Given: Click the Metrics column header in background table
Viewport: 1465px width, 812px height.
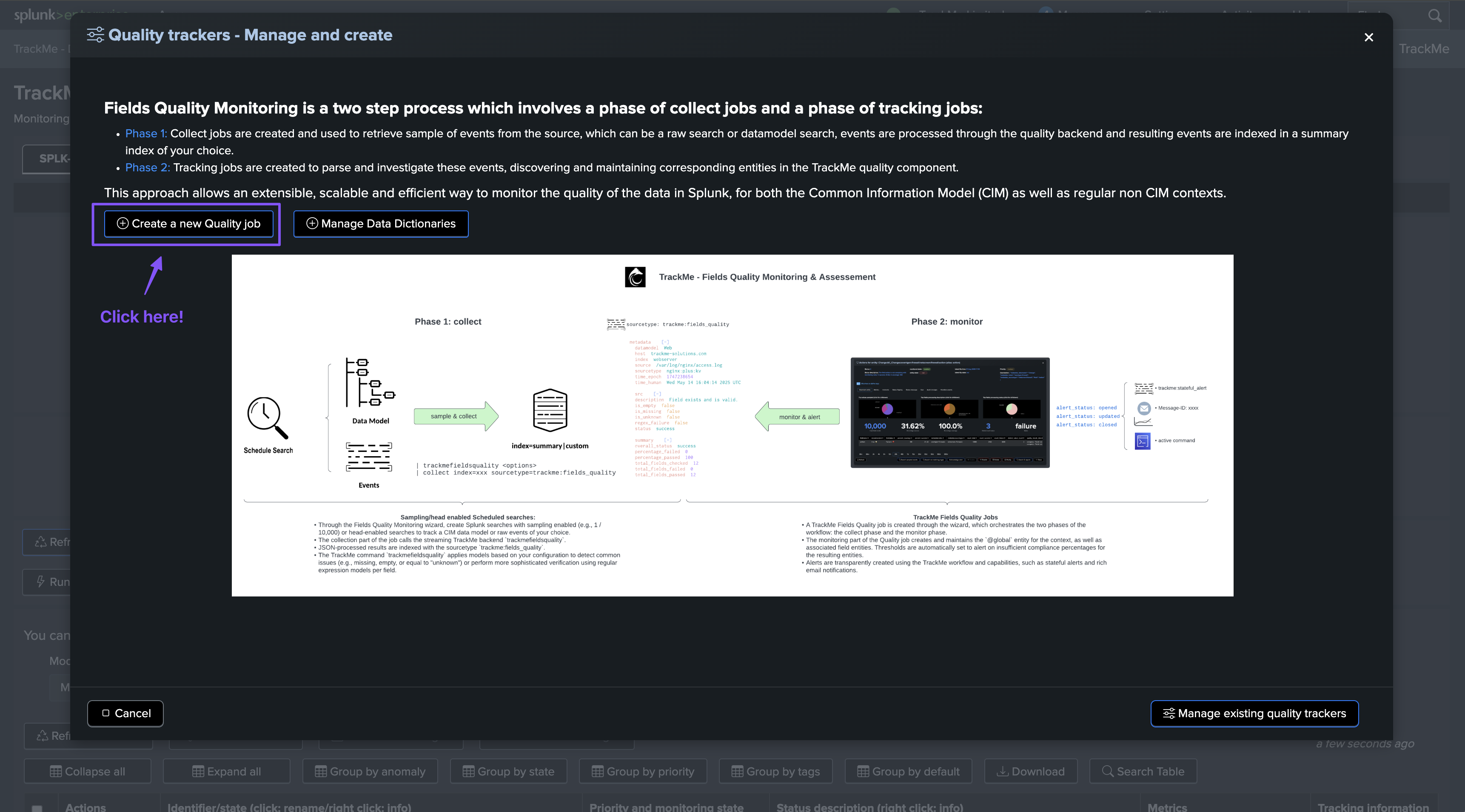Looking at the screenshot, I should click(1167, 807).
